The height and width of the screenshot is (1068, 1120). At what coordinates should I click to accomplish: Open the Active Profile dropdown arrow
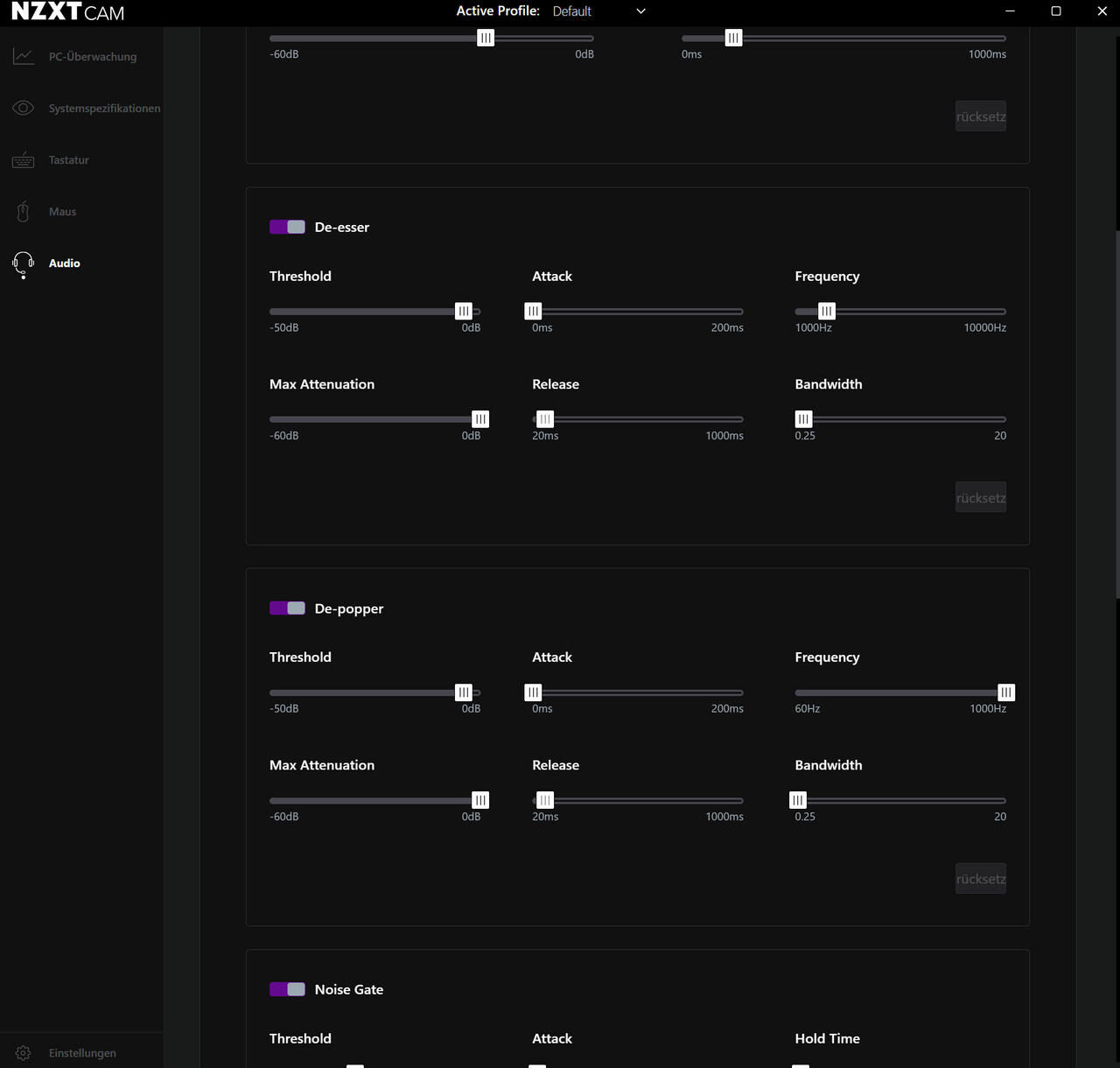[x=640, y=11]
